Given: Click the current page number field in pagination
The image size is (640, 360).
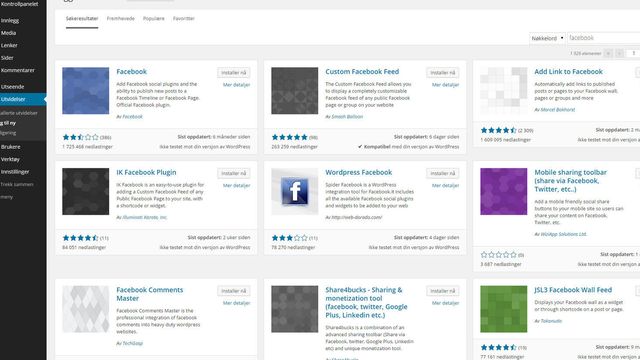Looking at the screenshot, I should pos(633,53).
